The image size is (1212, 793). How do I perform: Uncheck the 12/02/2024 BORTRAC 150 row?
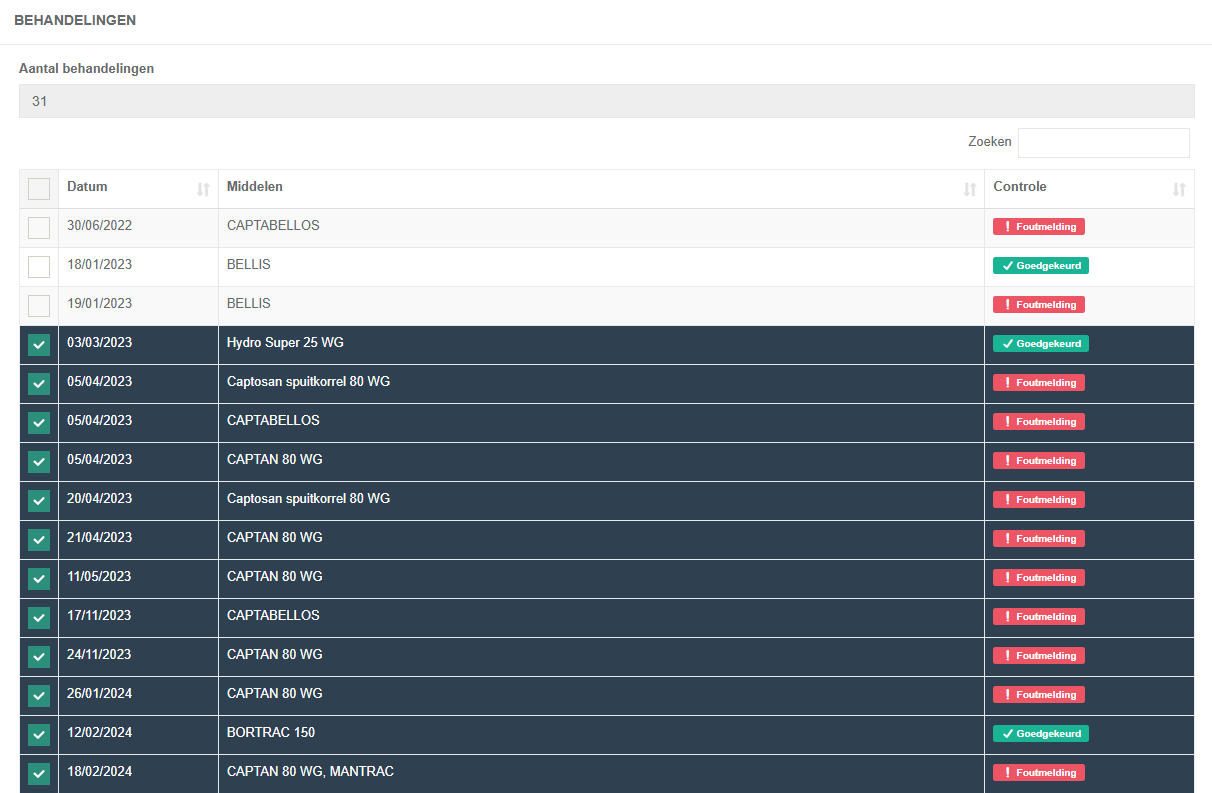39,735
